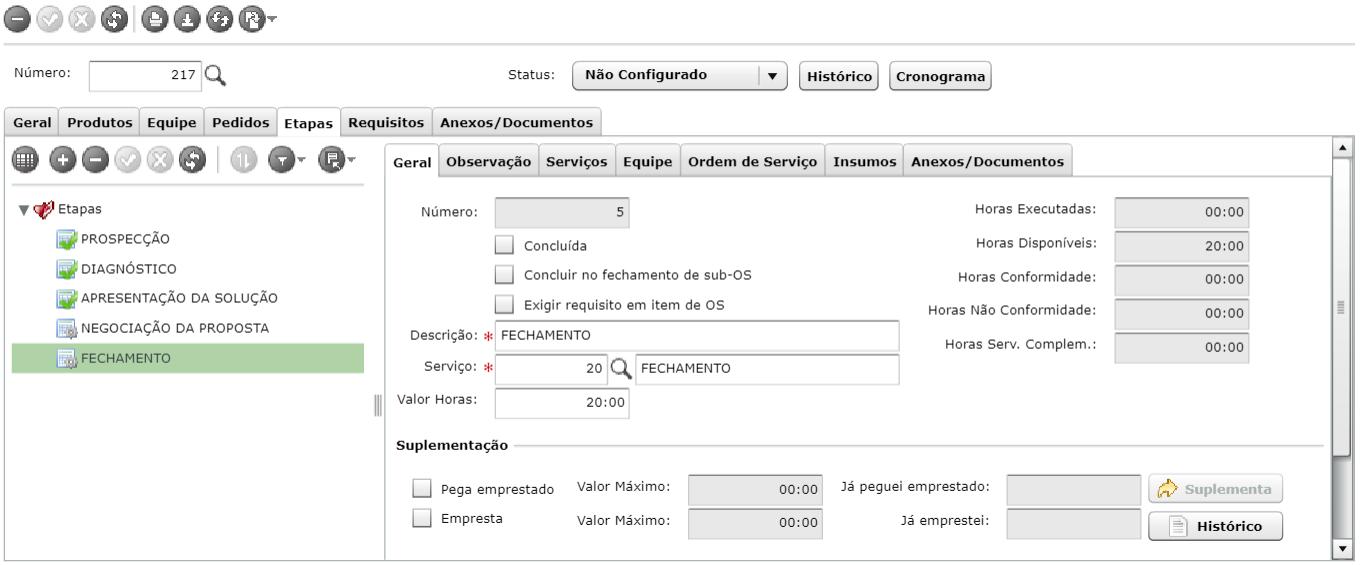Open the outer Anexos/Documentos tab
The image size is (1361, 565).
pyautogui.click(x=518, y=121)
